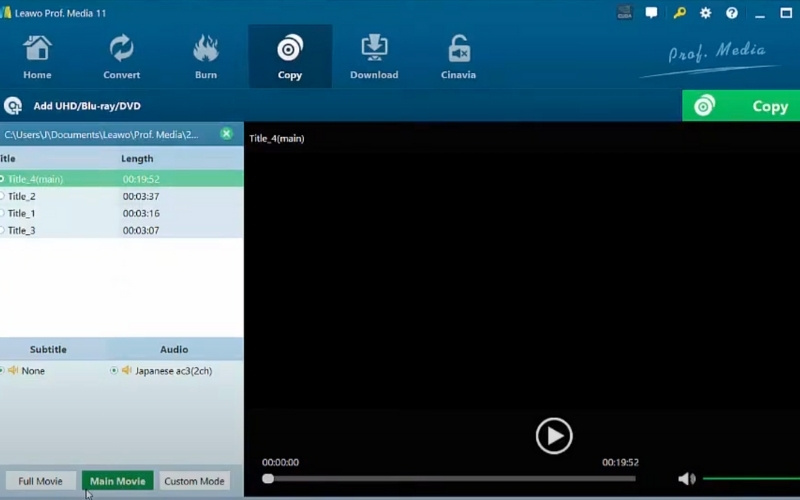This screenshot has width=800, height=500.
Task: Remove loaded source with green X icon
Action: click(226, 134)
